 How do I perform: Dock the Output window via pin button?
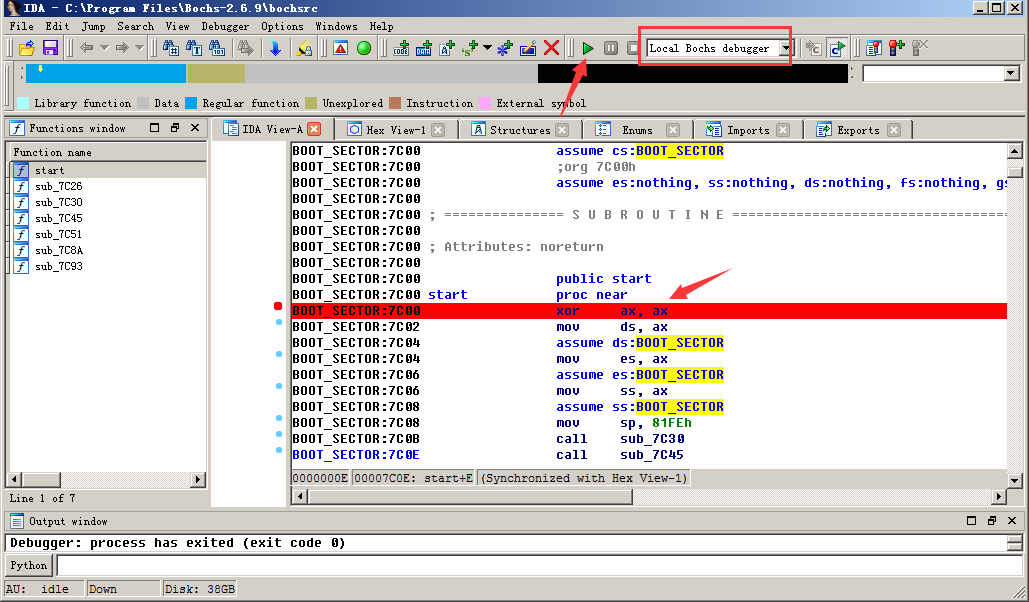[990, 520]
